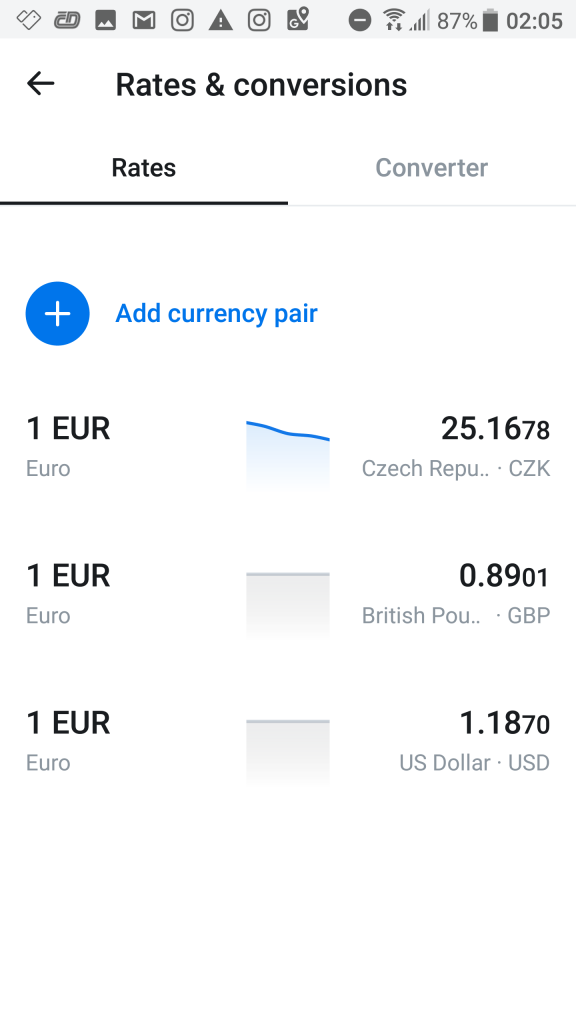Tap the first Instagram status icon
This screenshot has width=576, height=1024.
point(182,21)
